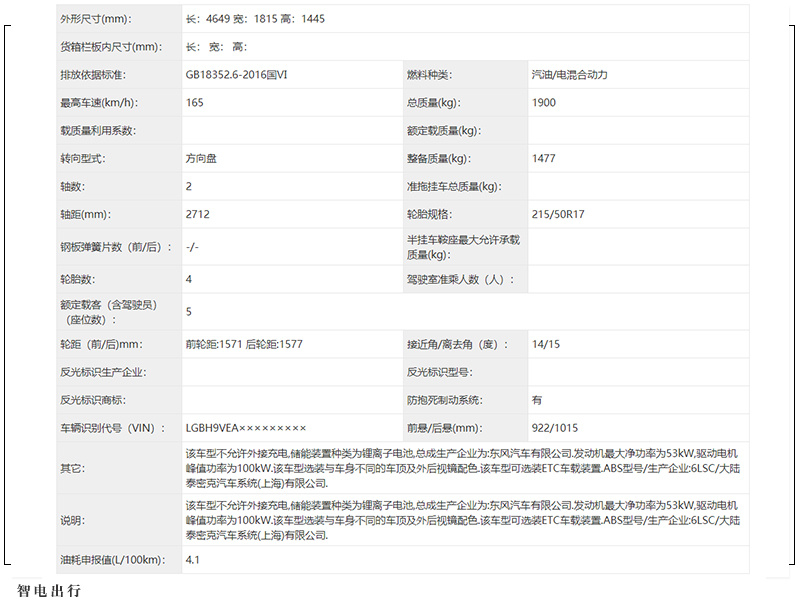Click the seat count value 5

click(189, 312)
